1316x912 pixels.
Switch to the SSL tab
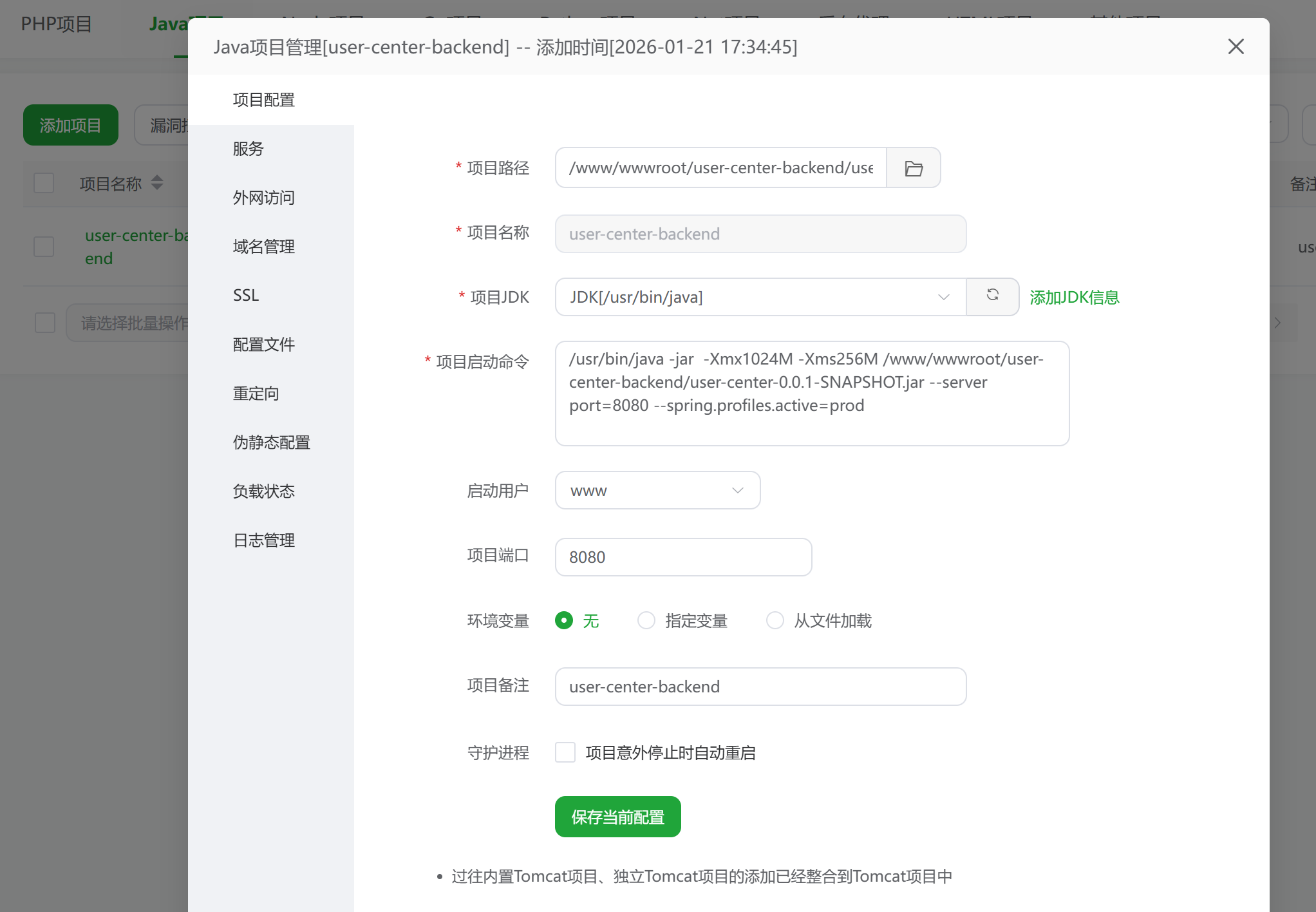(x=246, y=296)
